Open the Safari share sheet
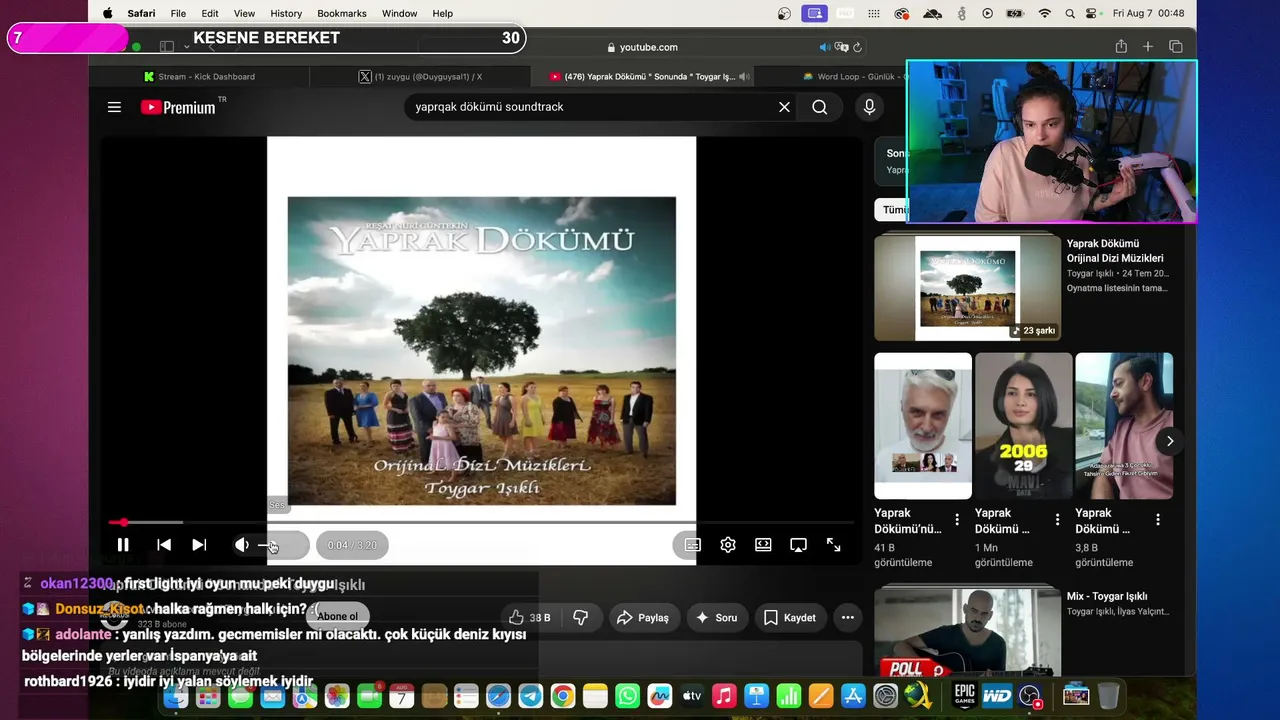Viewport: 1280px width, 720px height. click(x=1121, y=47)
